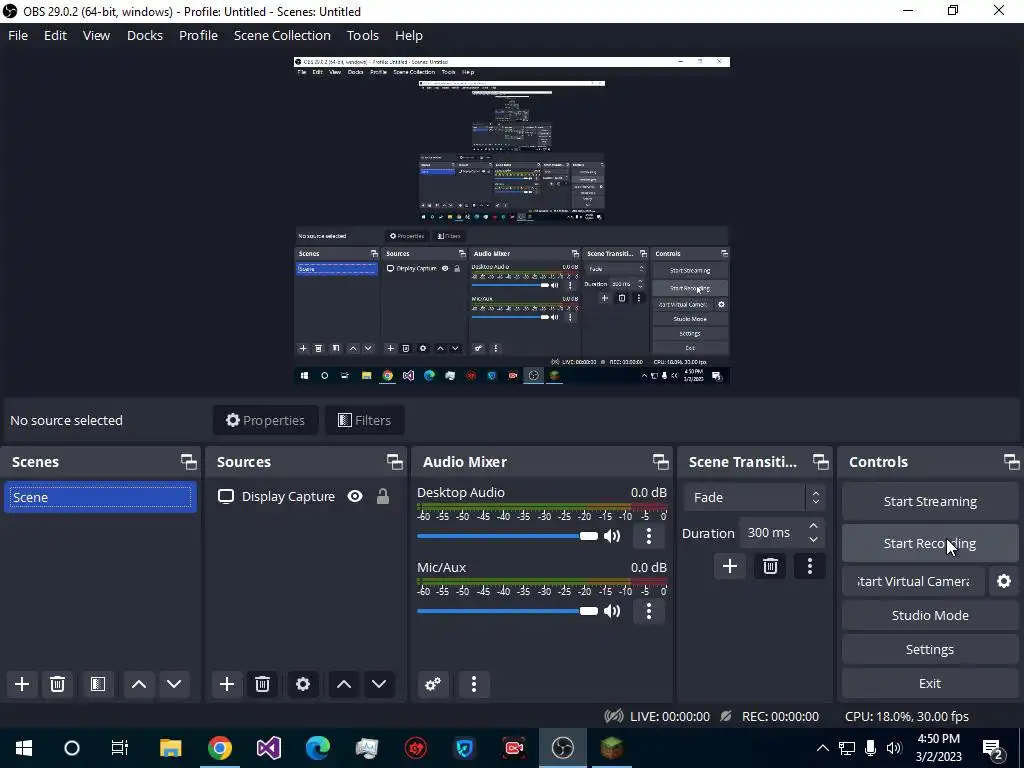Open Desktop Audio three-dot options
This screenshot has height=768, width=1024.
point(648,536)
